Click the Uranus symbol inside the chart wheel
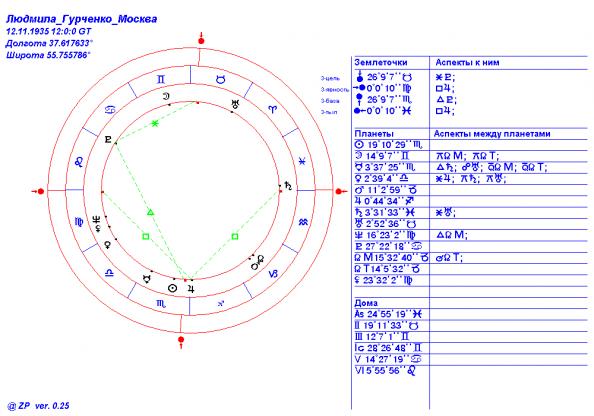Image resolution: width=594 pixels, height=416 pixels. point(236,104)
